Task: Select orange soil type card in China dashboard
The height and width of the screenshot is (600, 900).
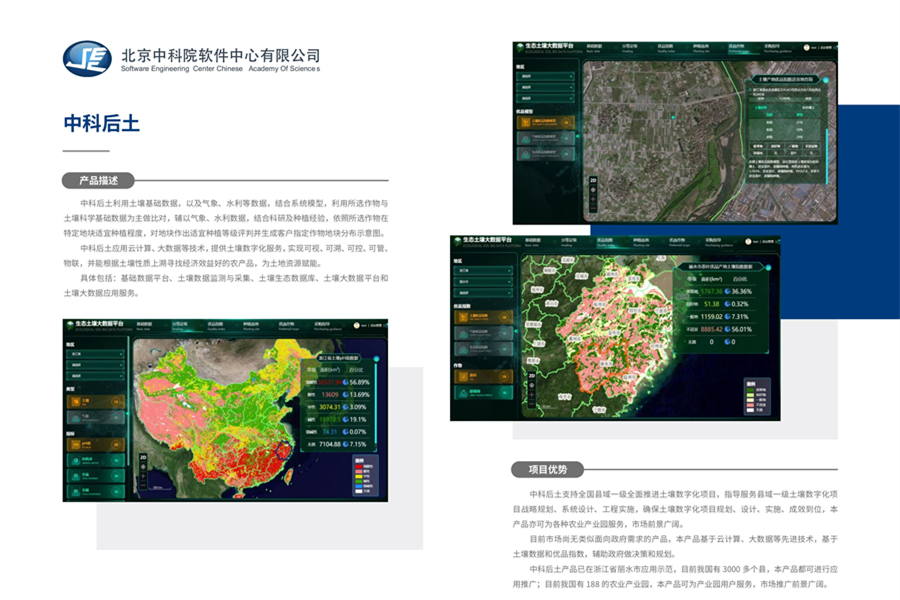Action: click(x=95, y=401)
